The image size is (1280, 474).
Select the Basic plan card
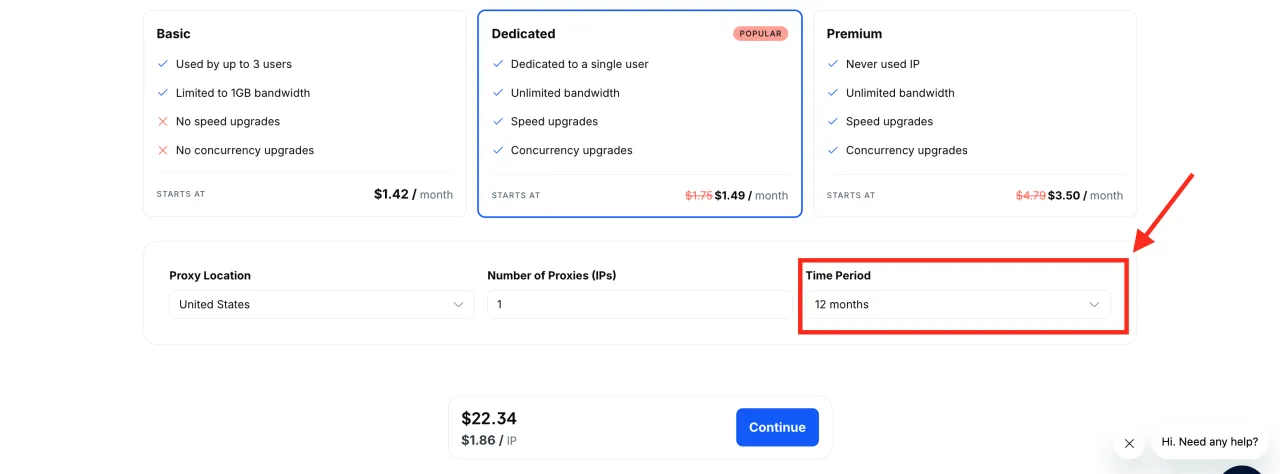(304, 112)
